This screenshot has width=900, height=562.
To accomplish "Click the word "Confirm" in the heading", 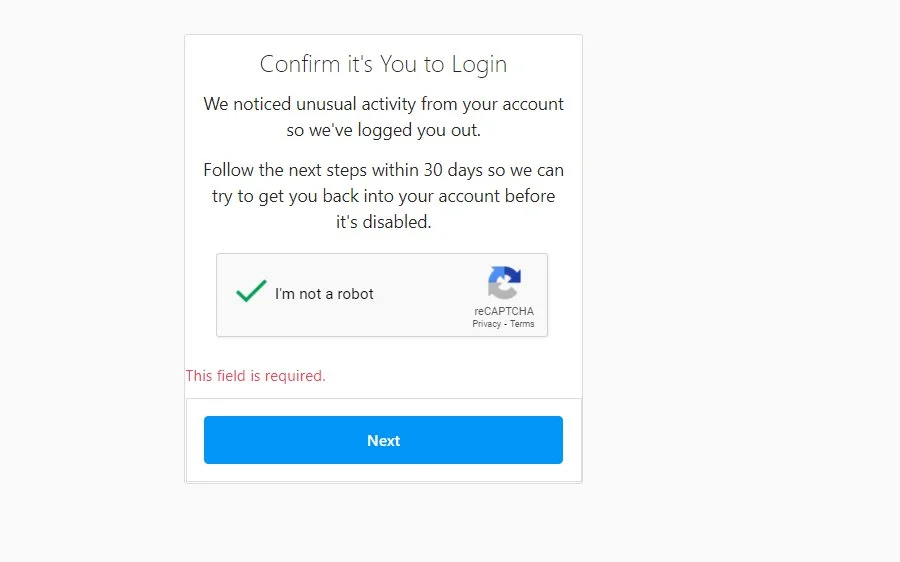I will click(x=300, y=64).
